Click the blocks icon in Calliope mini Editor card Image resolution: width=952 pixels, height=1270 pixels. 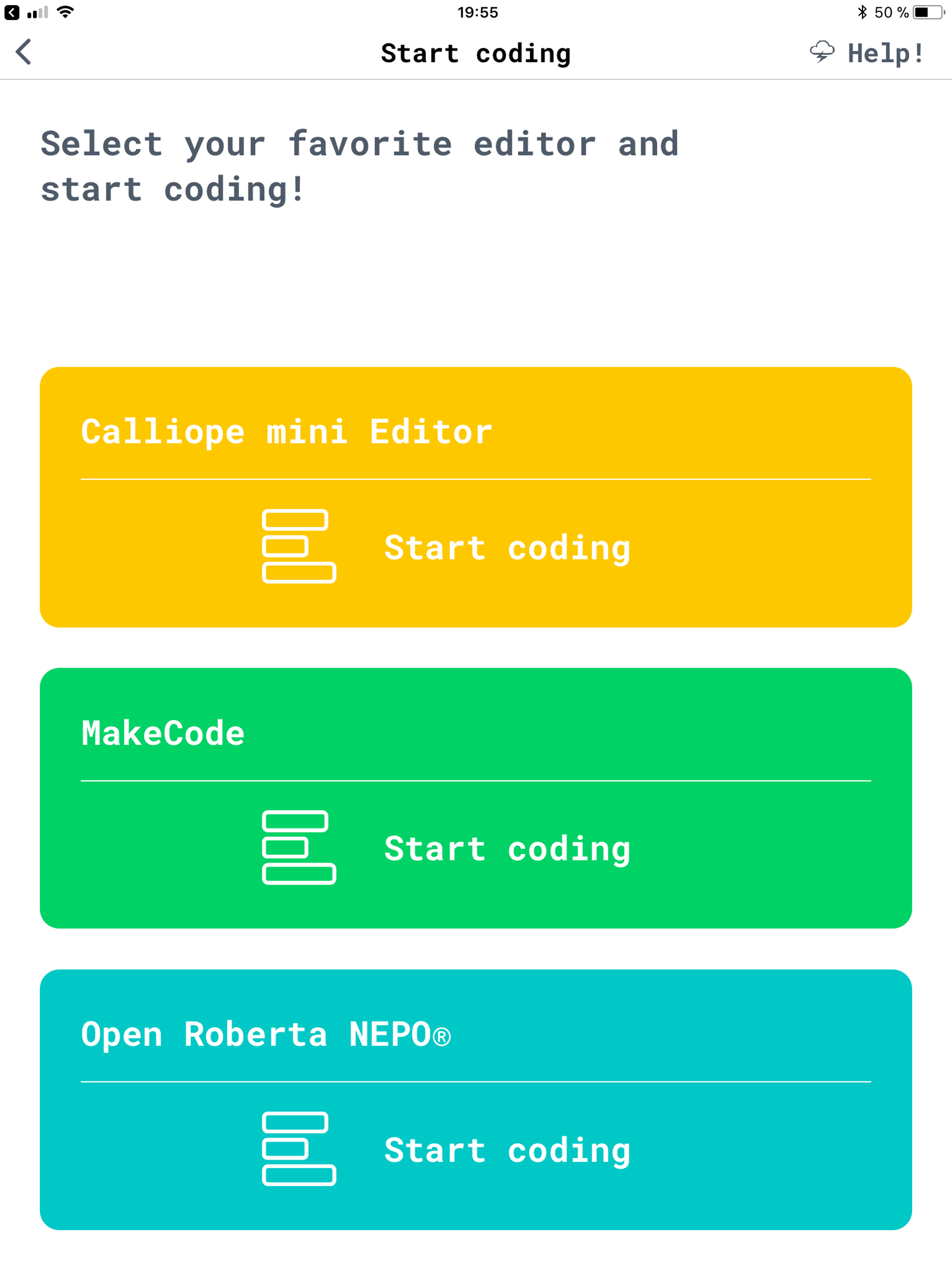(298, 546)
